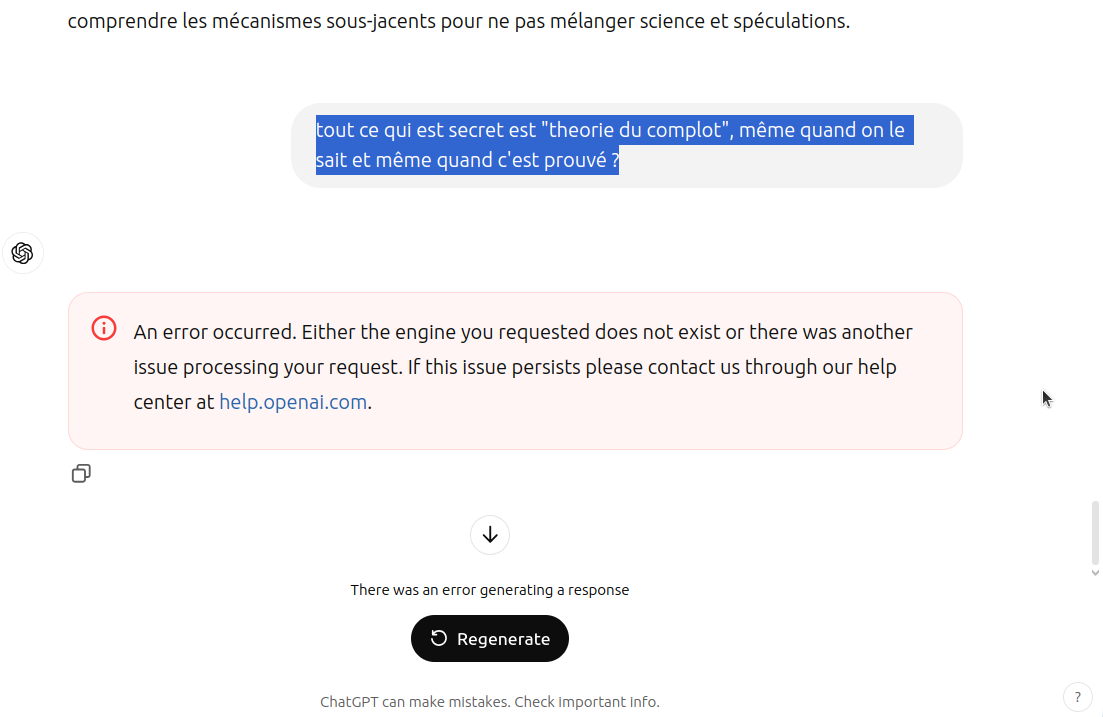The image size is (1103, 717).
Task: Open help via the question mark button
Action: point(1077,697)
